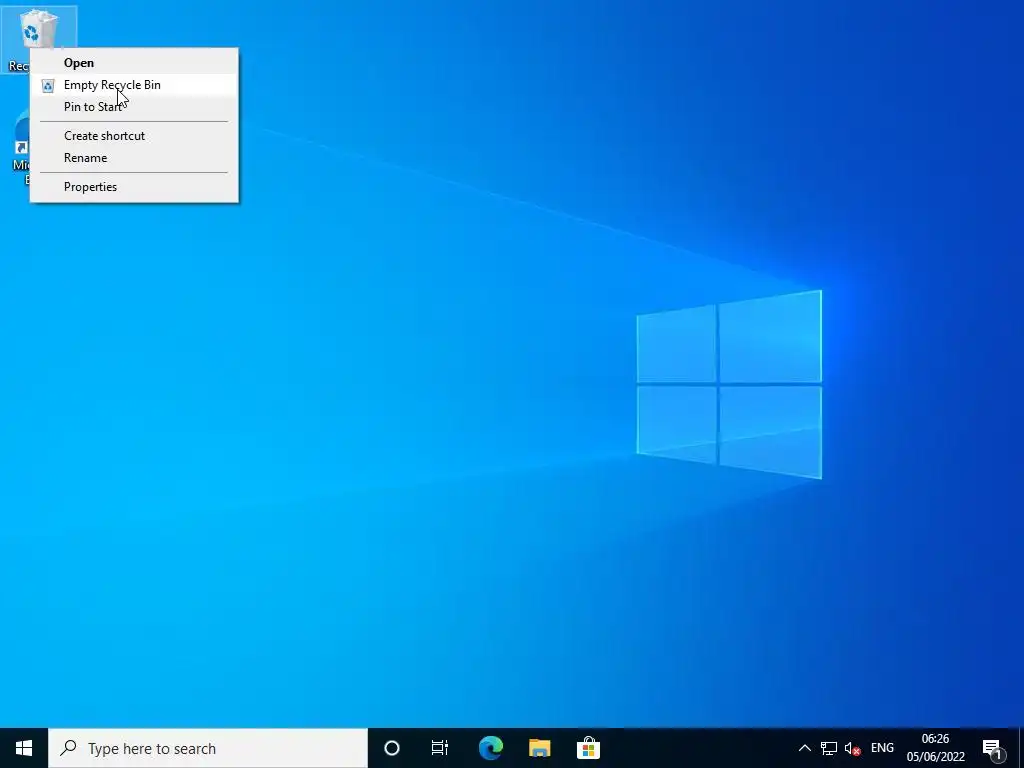Screen dimensions: 1024x768
Task: Switch input language via ENG indicator
Action: pos(882,748)
